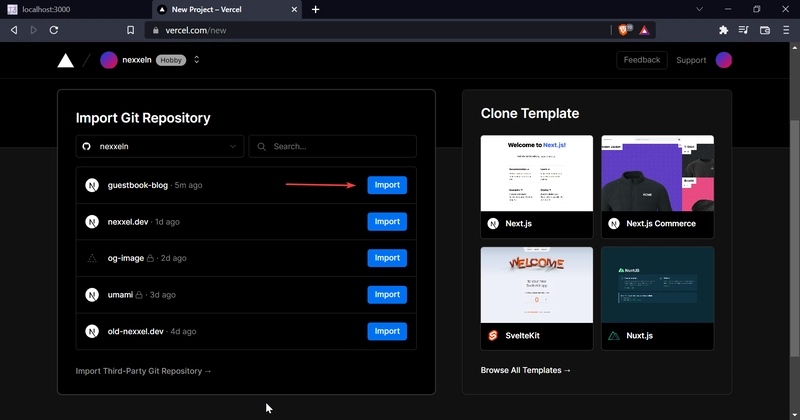The height and width of the screenshot is (420, 800).
Task: Open the Support link
Action: tap(691, 60)
